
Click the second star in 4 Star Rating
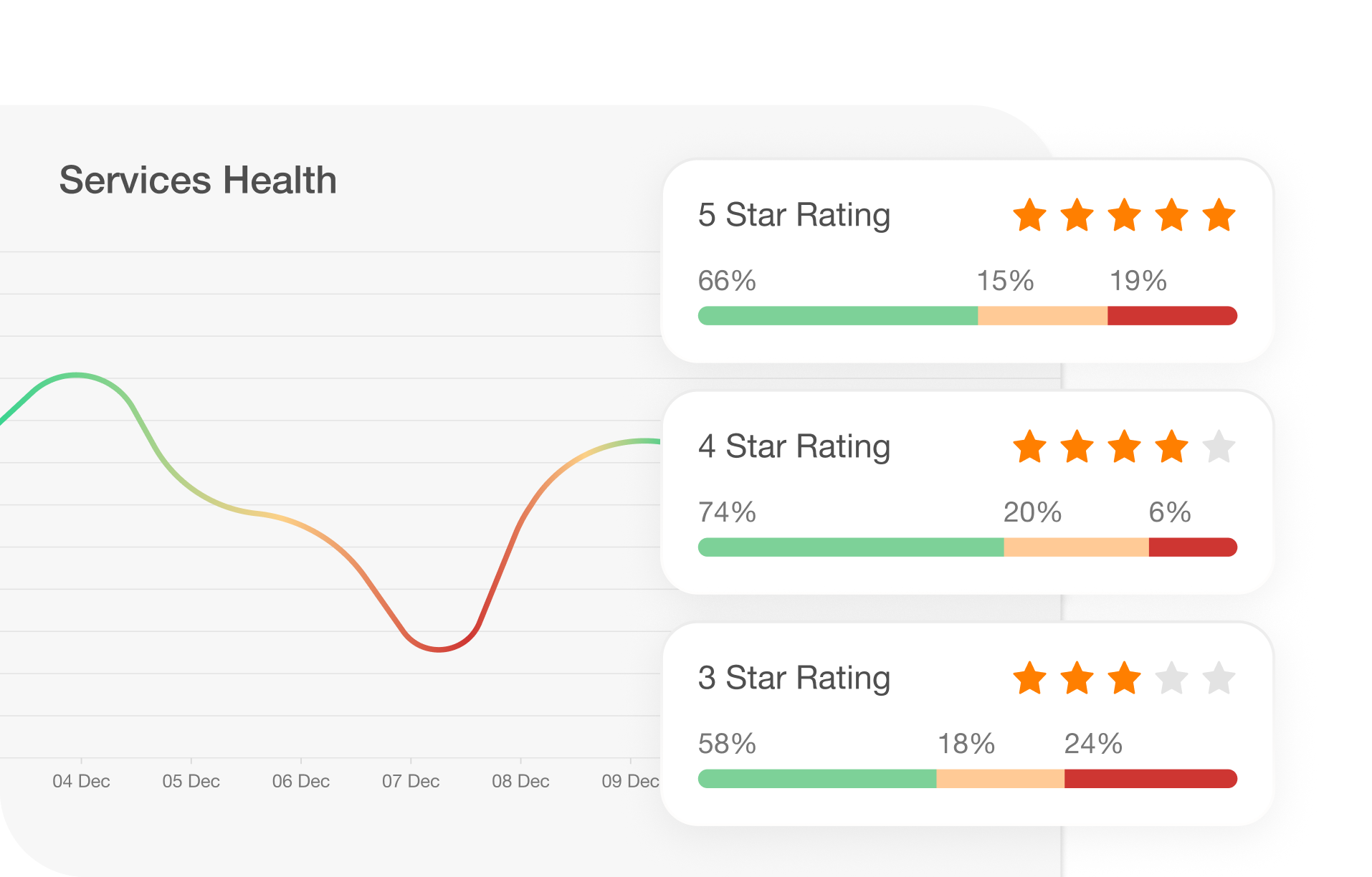pyautogui.click(x=1077, y=447)
